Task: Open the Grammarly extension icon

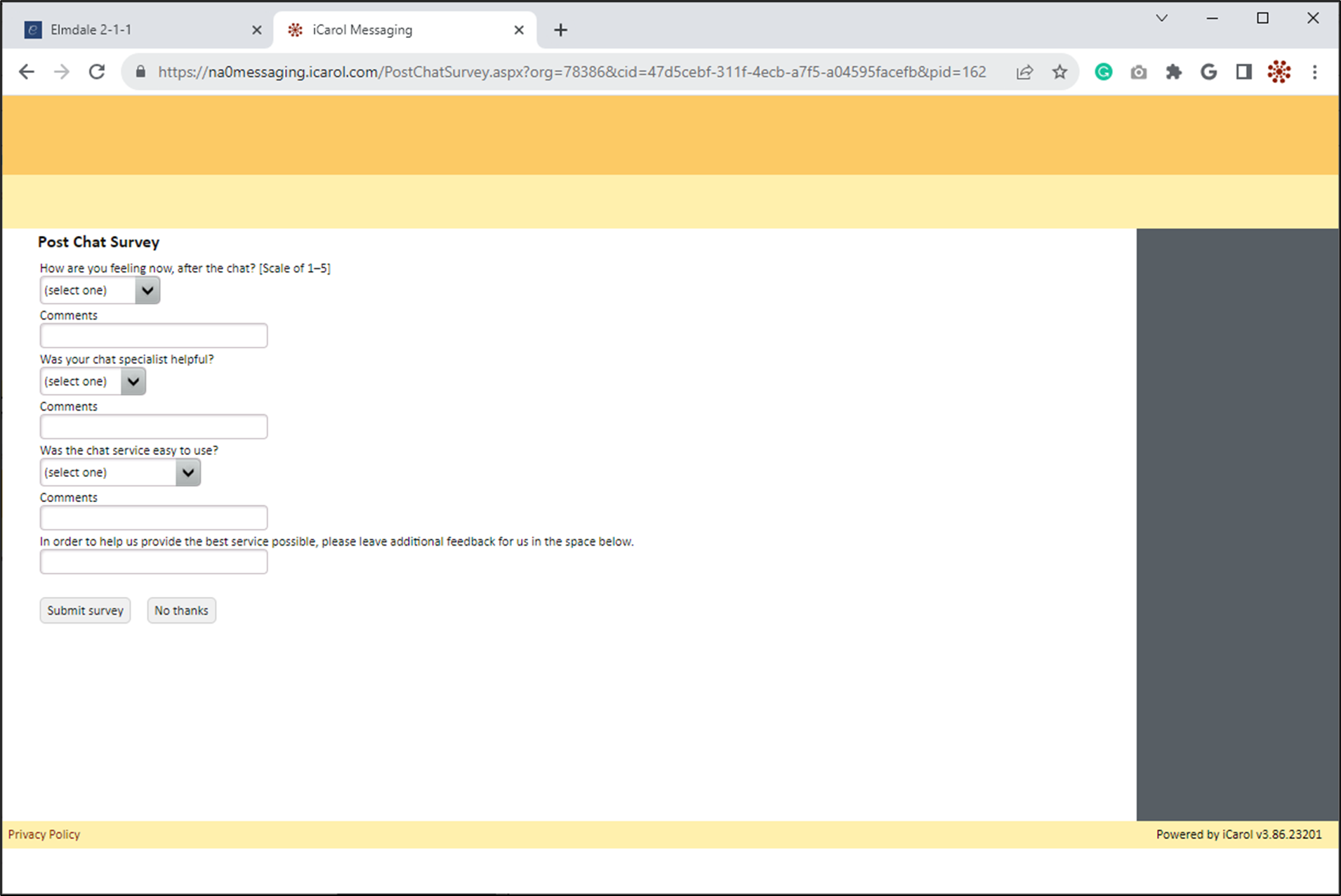Action: [1103, 72]
